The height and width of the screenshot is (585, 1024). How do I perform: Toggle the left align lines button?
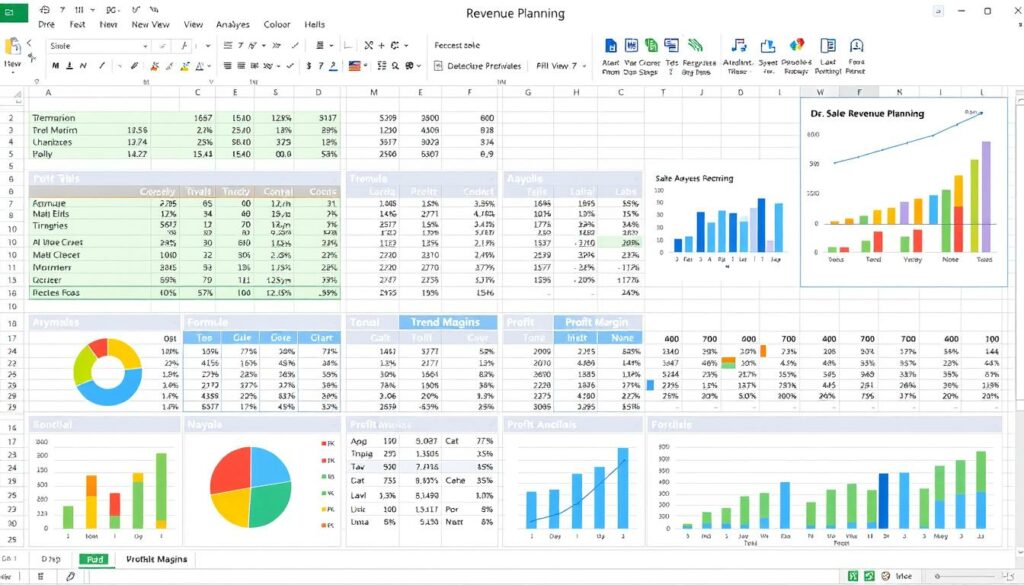[x=227, y=66]
